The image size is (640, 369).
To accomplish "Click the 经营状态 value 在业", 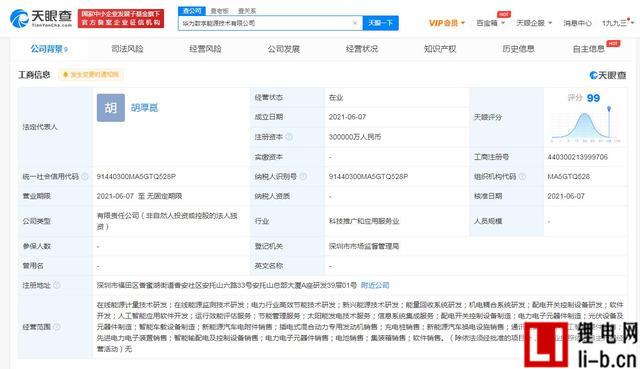I will [x=336, y=98].
